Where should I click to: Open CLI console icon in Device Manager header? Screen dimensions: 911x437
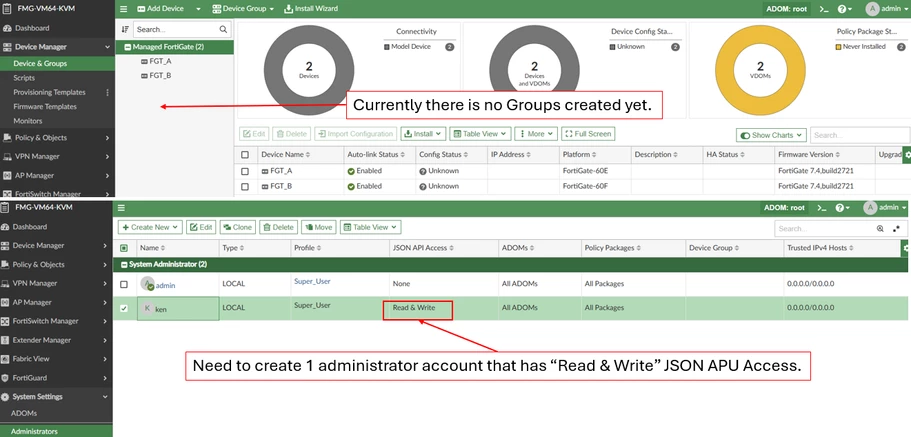[x=823, y=9]
